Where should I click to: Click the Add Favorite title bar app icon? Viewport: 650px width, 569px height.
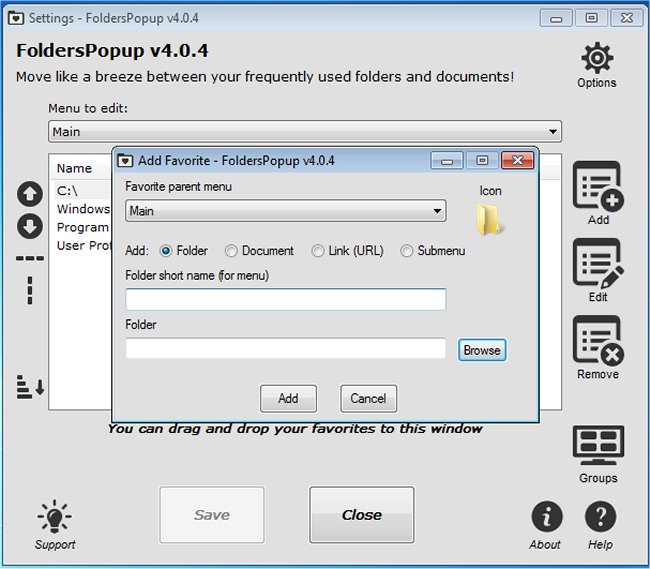coord(125,160)
